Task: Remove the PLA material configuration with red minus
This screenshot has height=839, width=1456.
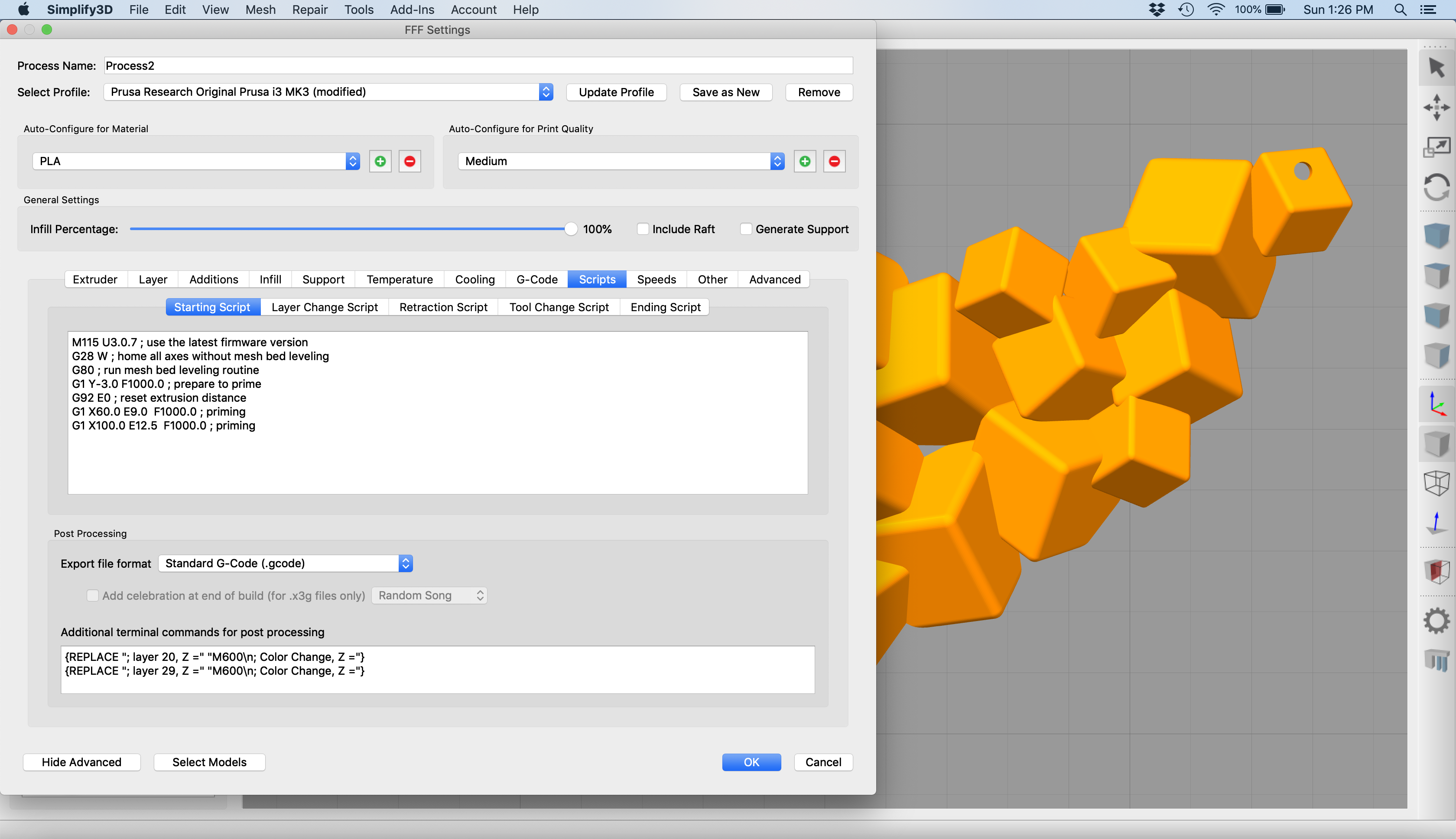Action: point(409,161)
